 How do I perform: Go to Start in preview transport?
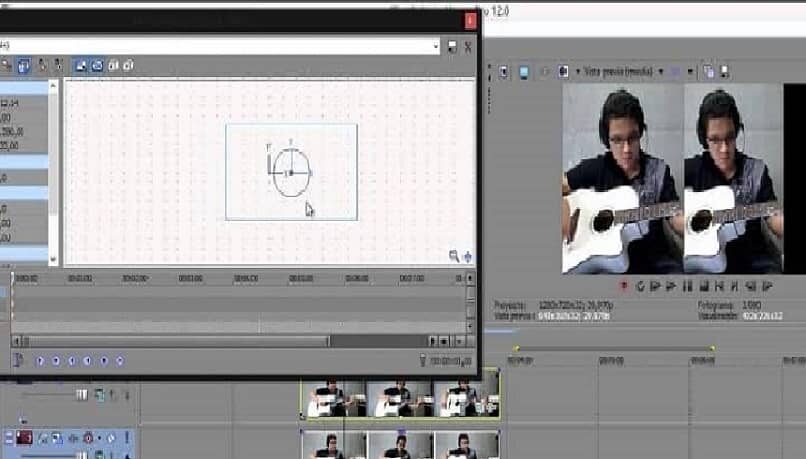[x=720, y=286]
